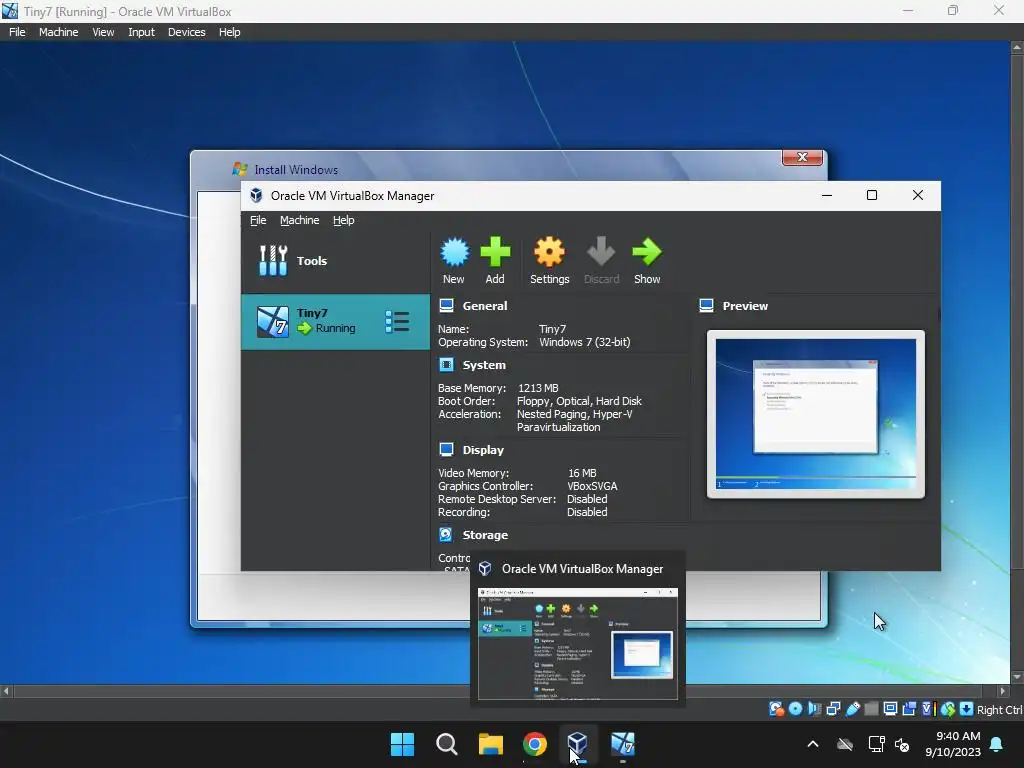Click the Display section header

point(483,450)
